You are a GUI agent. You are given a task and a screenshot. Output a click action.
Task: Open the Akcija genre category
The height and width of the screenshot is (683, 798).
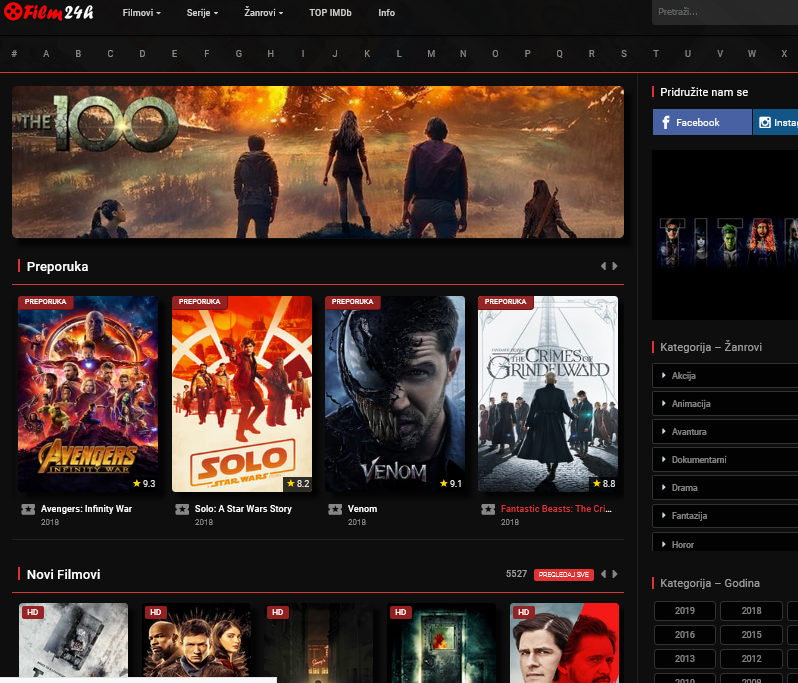click(x=725, y=376)
